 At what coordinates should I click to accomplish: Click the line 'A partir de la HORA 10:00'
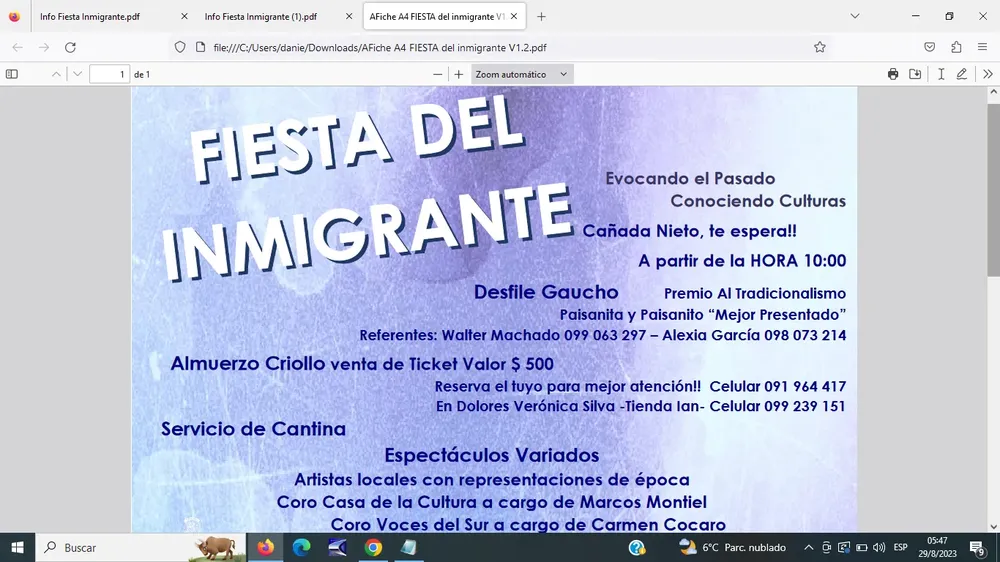[742, 261]
